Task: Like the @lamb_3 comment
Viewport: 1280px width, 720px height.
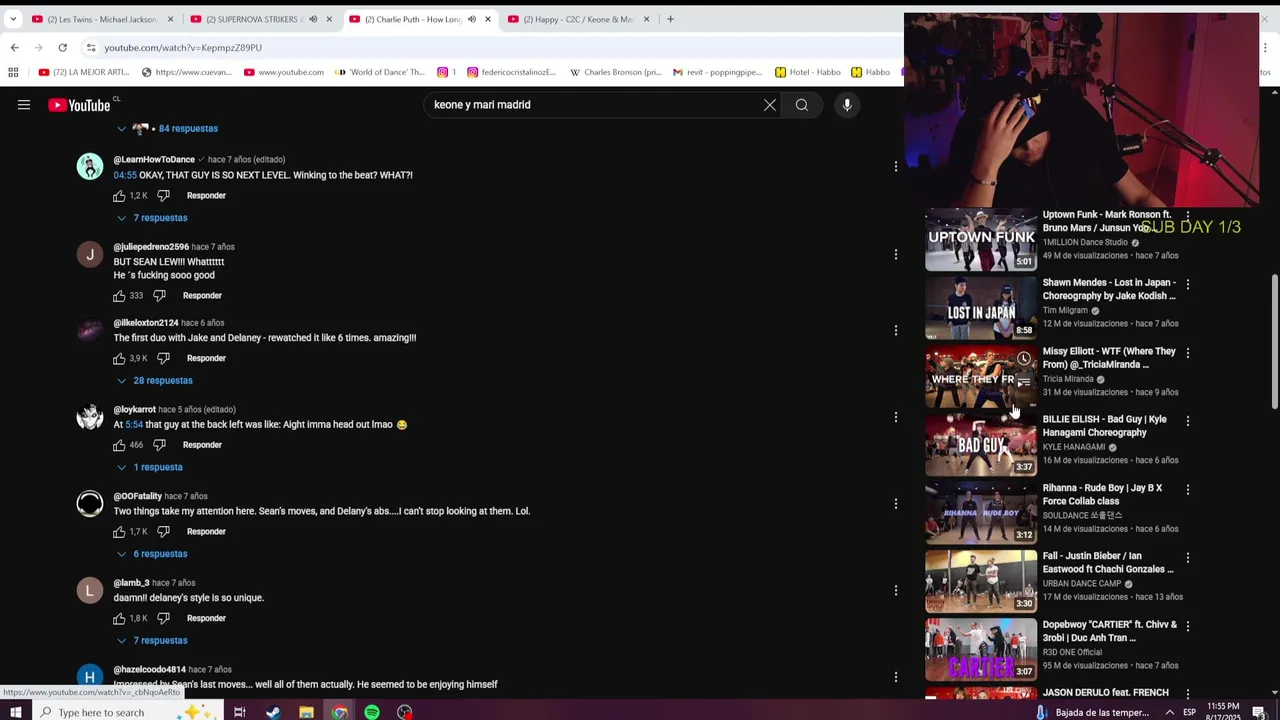Action: point(119,618)
